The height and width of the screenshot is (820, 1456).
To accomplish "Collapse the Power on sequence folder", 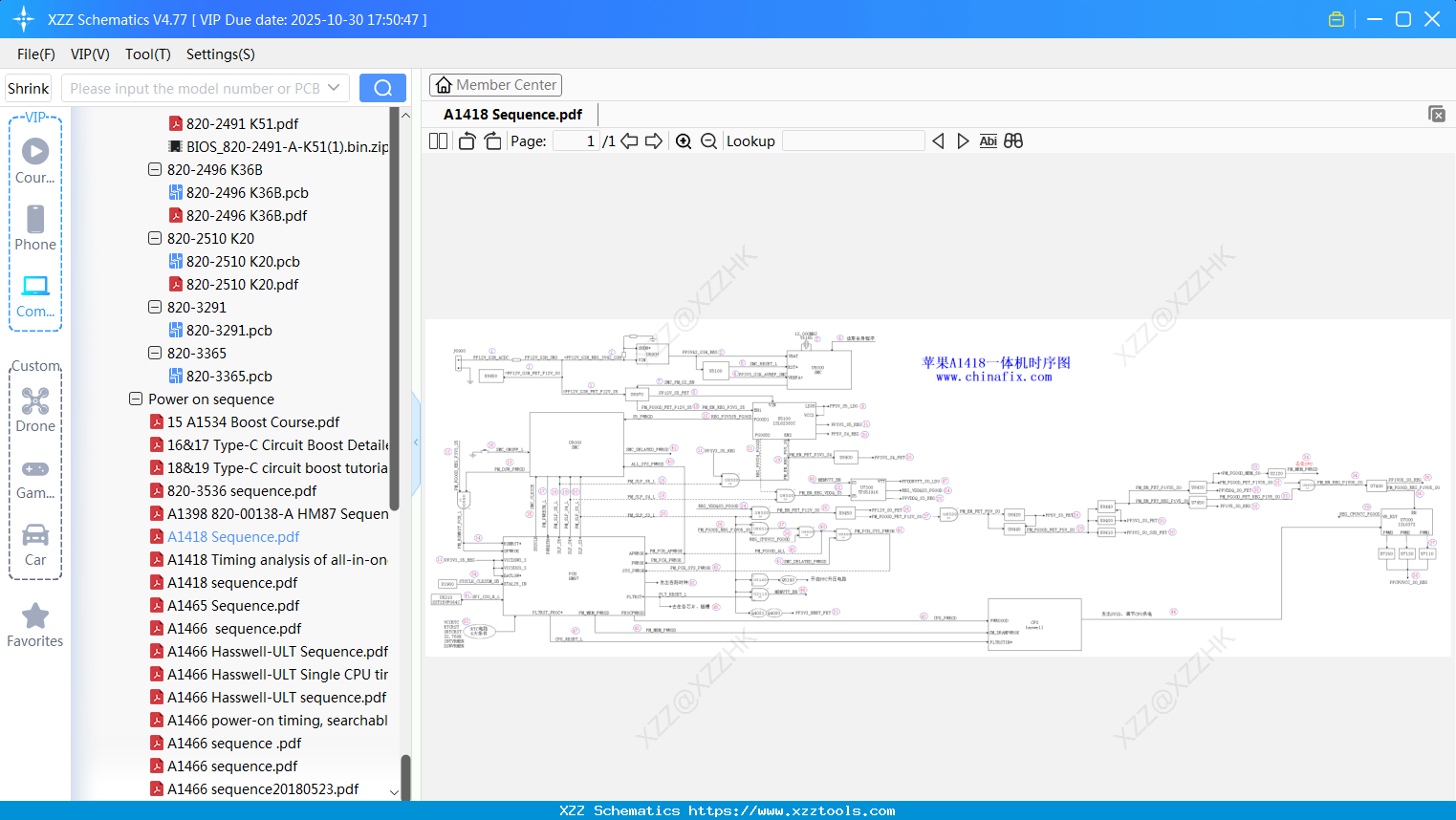I will pos(136,399).
